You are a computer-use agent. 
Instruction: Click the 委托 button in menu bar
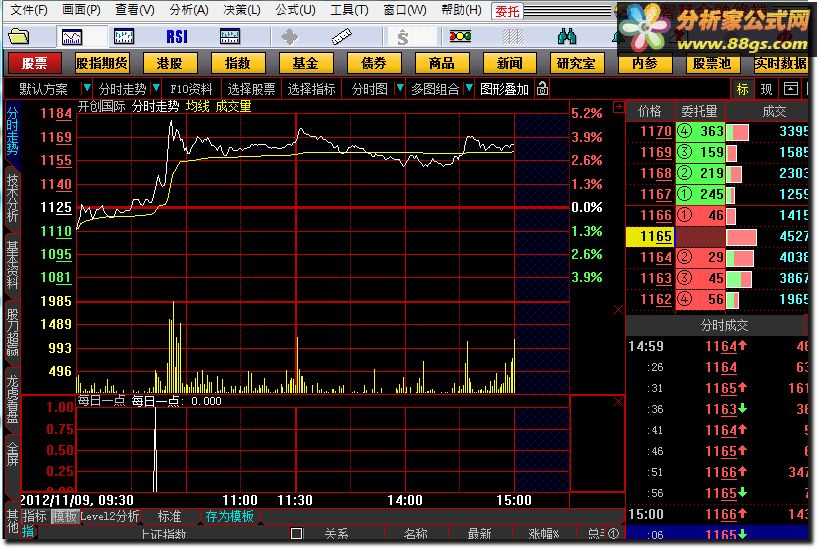tap(507, 11)
